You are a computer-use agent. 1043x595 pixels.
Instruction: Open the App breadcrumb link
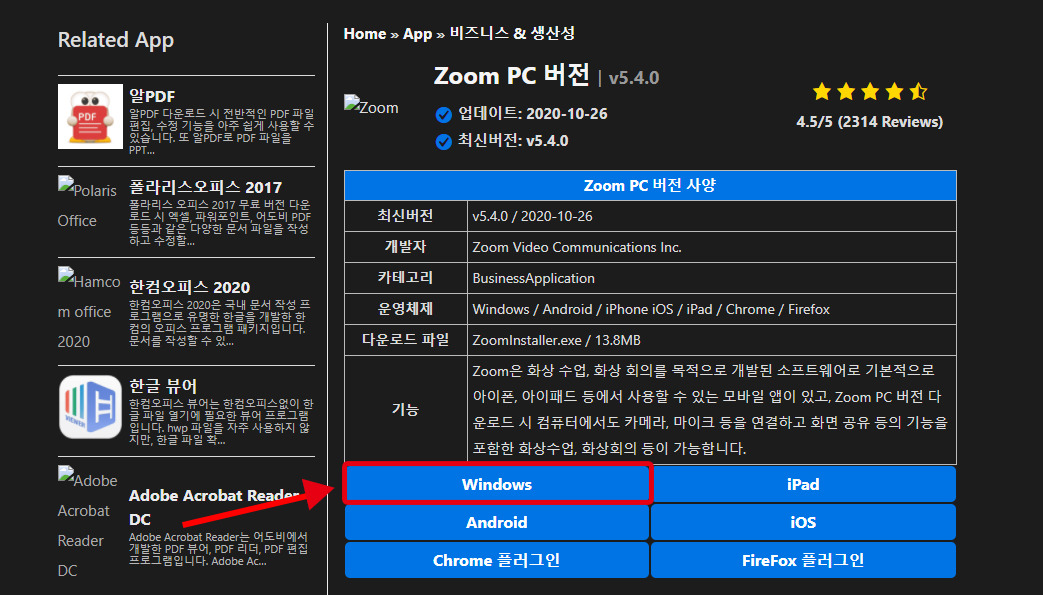point(418,34)
